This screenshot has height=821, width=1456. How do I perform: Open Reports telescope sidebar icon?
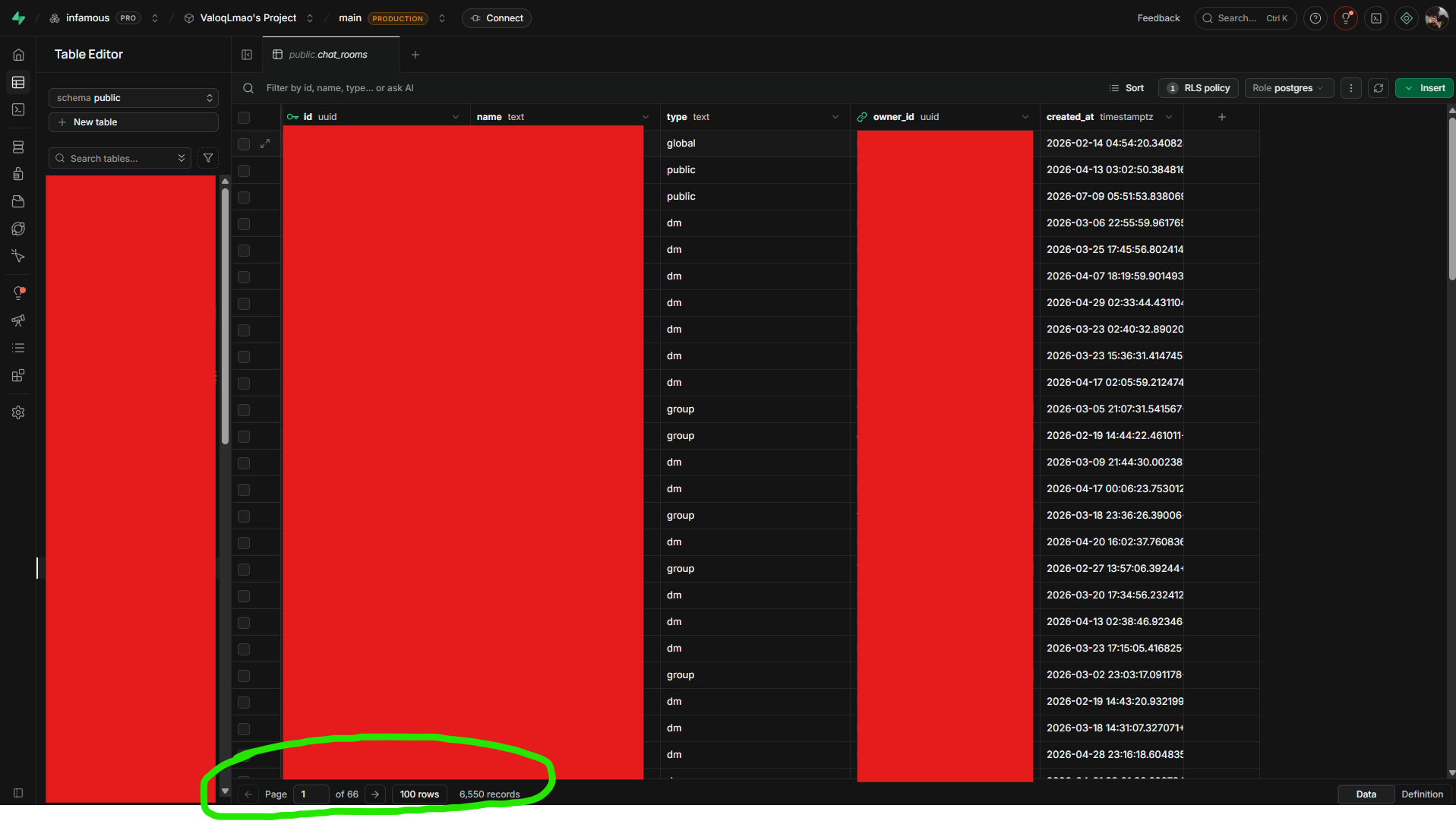[x=19, y=321]
